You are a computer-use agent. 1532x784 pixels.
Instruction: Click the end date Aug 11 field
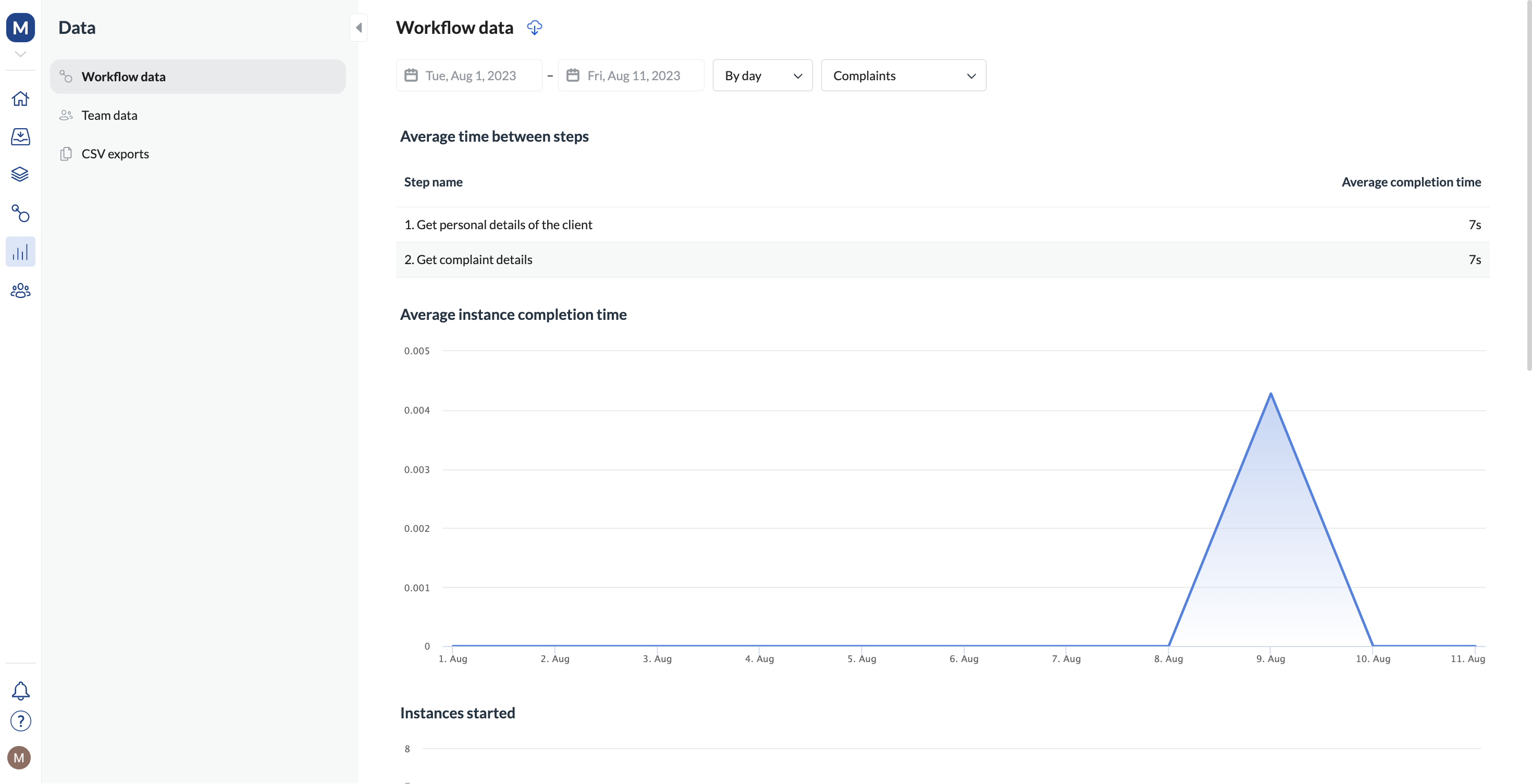pyautogui.click(x=631, y=76)
